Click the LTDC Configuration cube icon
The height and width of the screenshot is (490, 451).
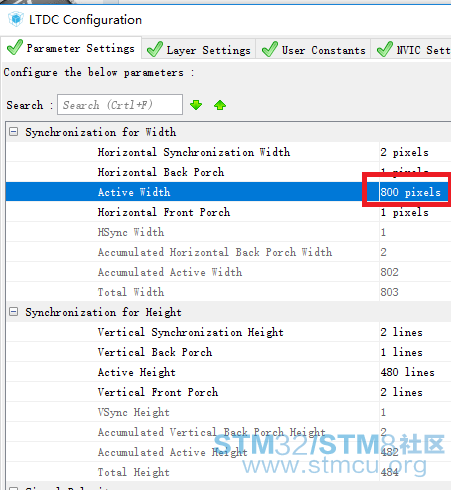coord(16,19)
